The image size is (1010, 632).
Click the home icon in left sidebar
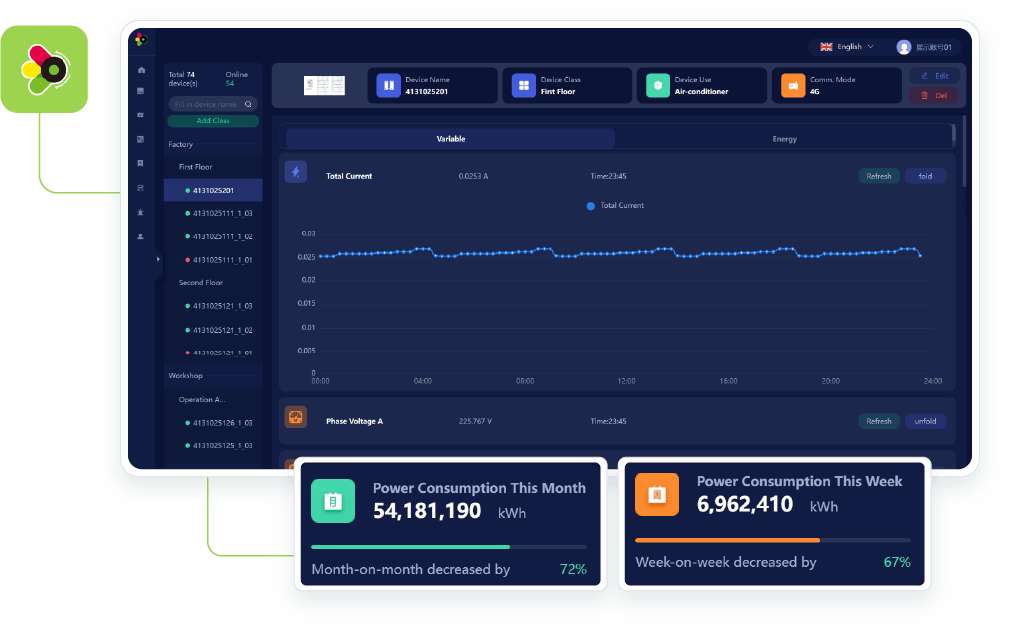141,70
